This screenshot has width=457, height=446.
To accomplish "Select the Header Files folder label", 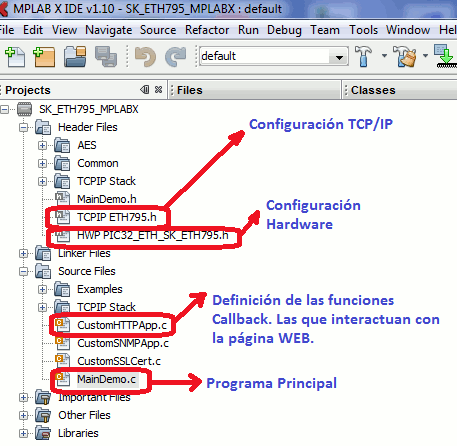I will [x=88, y=127].
